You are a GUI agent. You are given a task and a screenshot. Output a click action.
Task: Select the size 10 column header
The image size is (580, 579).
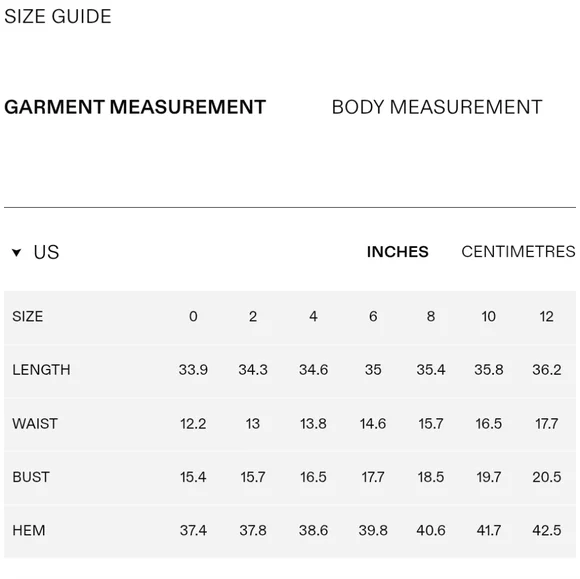[489, 317]
